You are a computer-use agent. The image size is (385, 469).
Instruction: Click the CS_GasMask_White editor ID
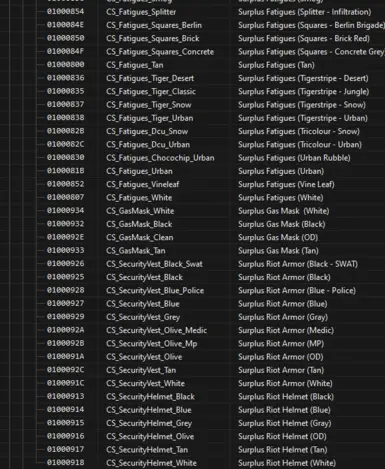point(140,211)
